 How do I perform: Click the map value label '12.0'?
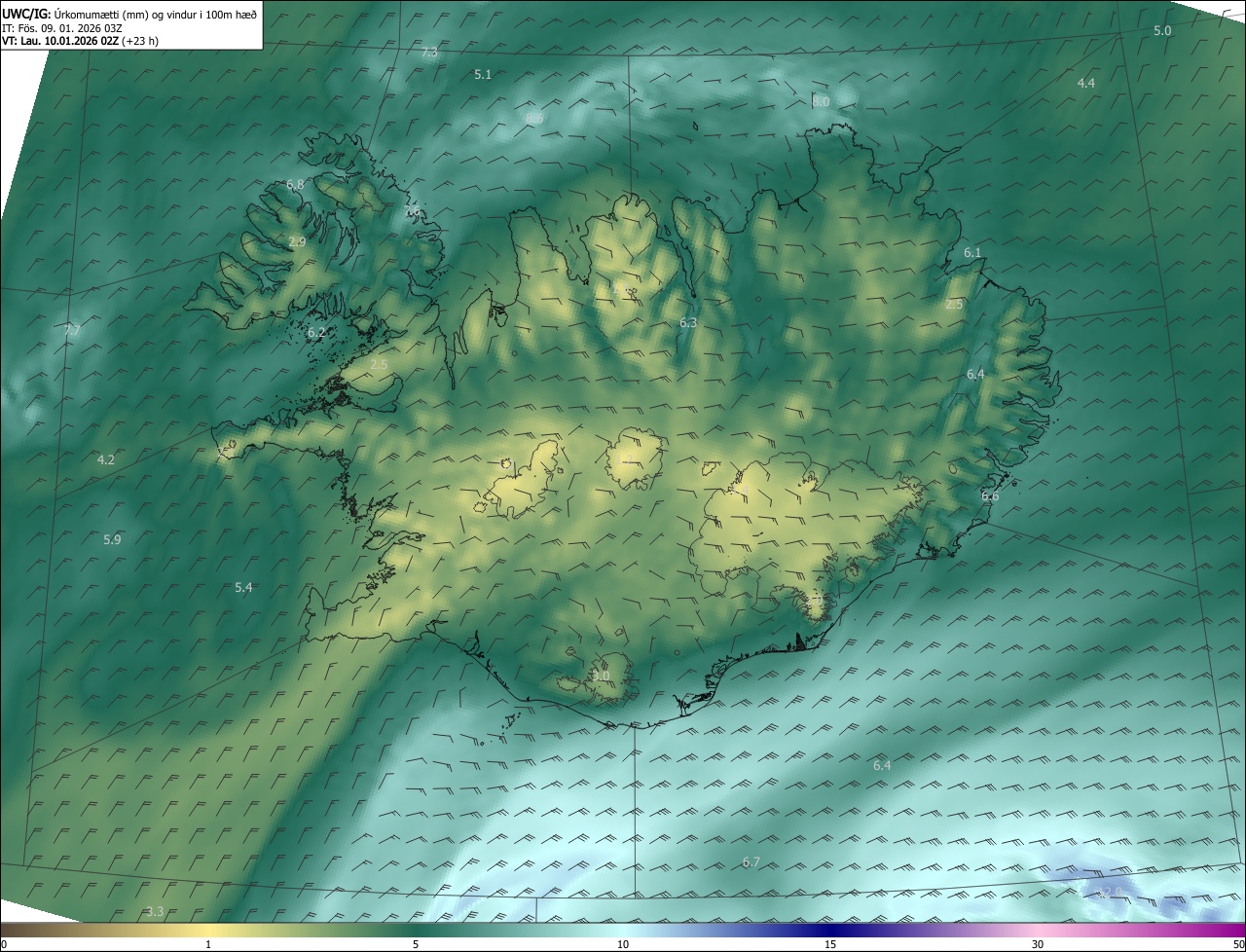[1110, 892]
